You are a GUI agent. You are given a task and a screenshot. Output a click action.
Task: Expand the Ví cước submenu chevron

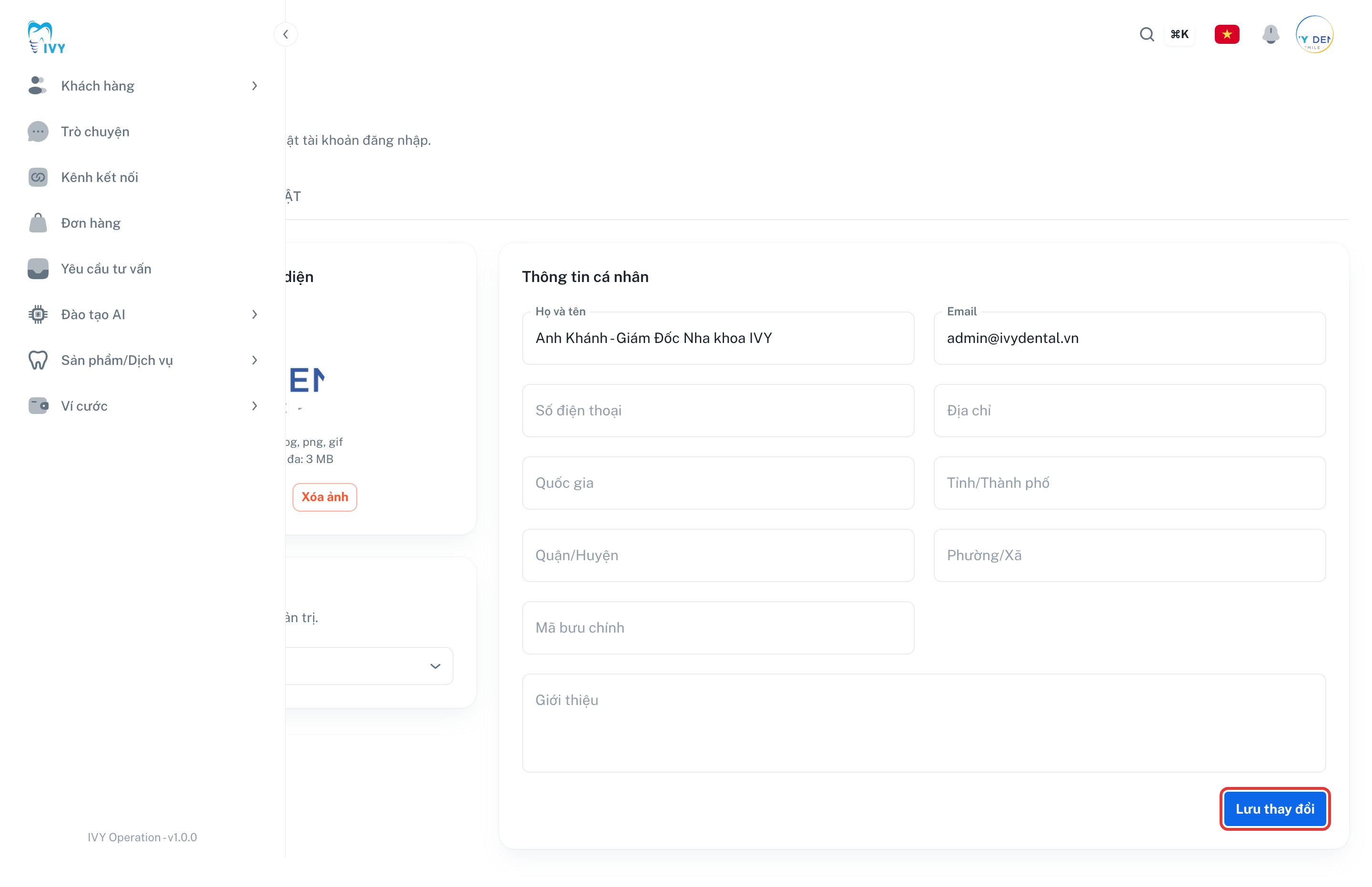254,406
